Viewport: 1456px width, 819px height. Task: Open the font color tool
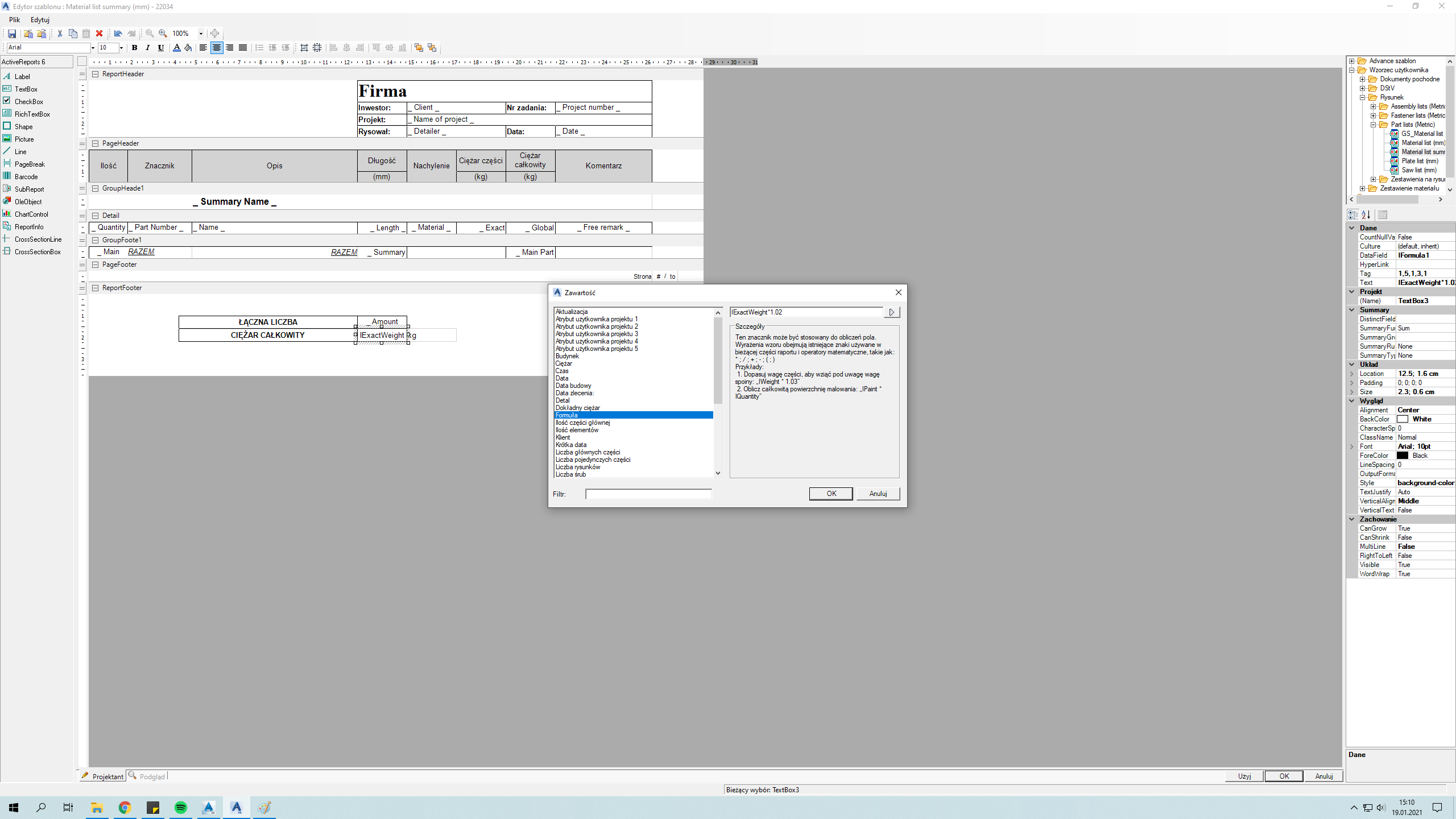[176, 48]
